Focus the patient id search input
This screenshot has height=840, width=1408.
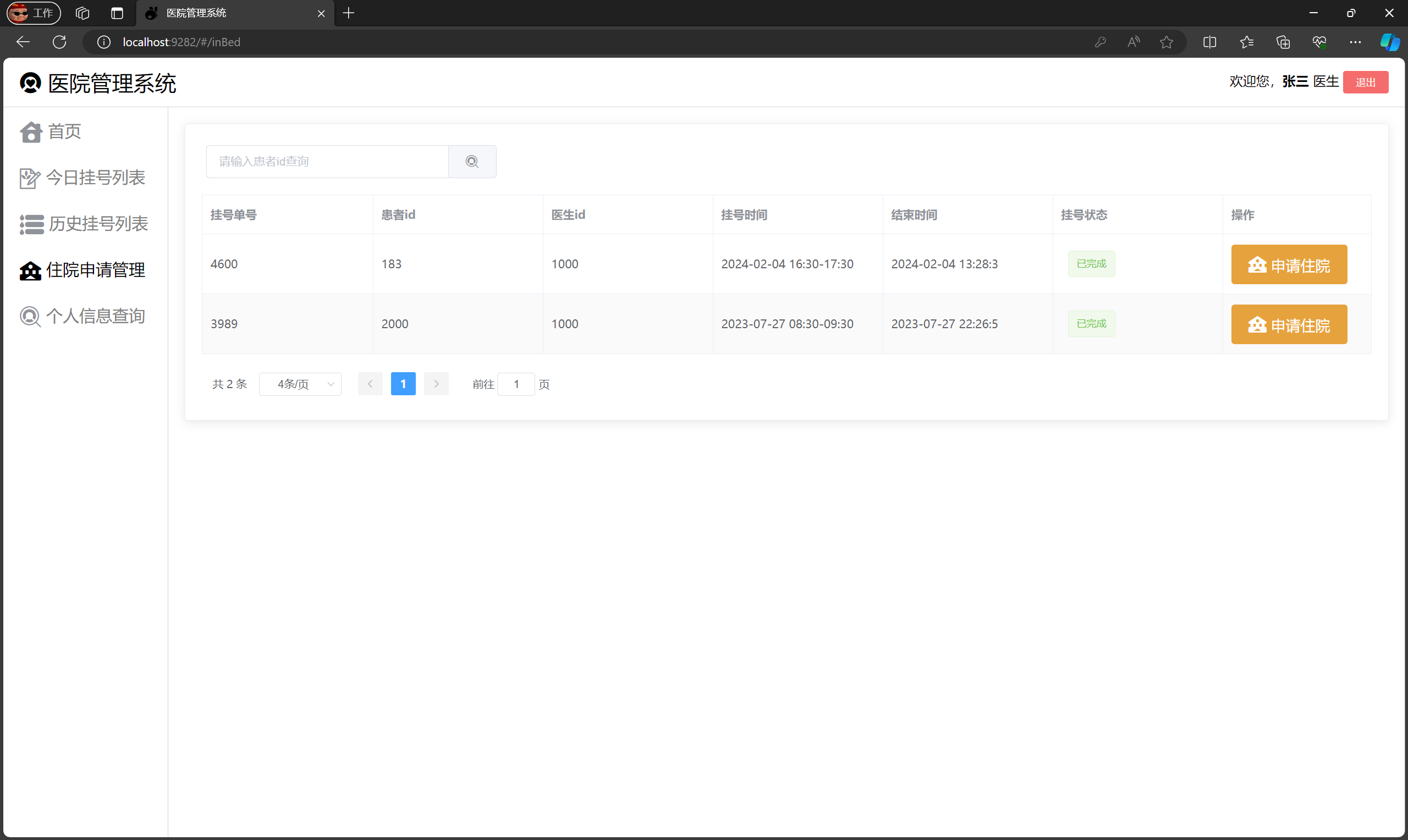point(327,162)
